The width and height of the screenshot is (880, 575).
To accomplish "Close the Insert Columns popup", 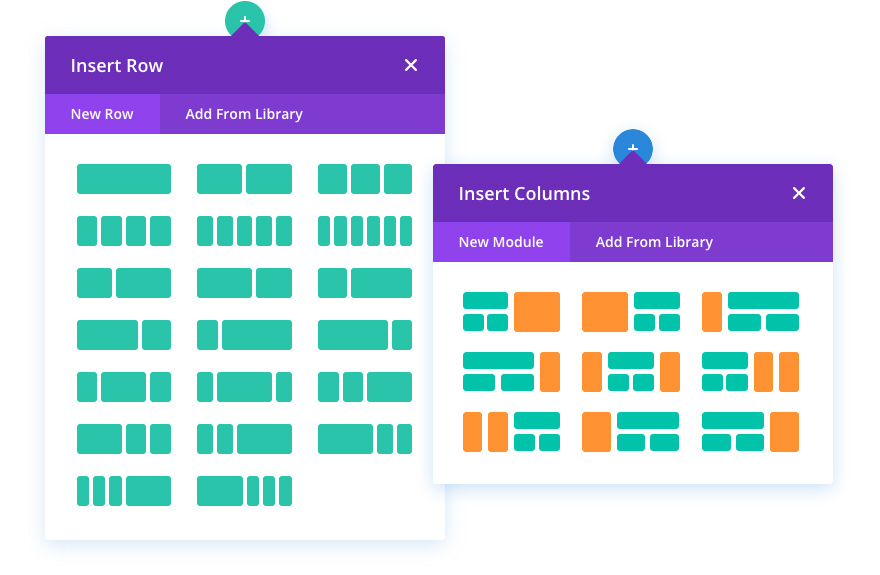I will coord(799,193).
